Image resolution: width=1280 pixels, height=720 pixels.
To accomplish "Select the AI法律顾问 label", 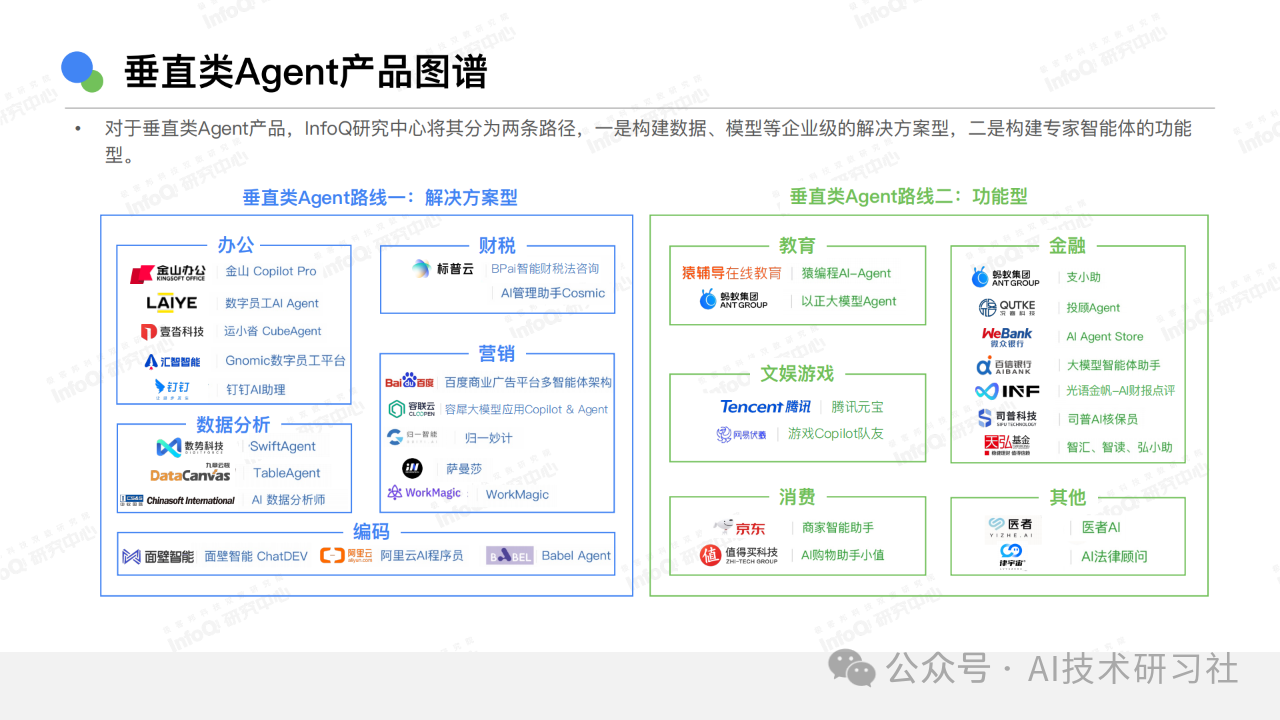I will pyautogui.click(x=1114, y=556).
